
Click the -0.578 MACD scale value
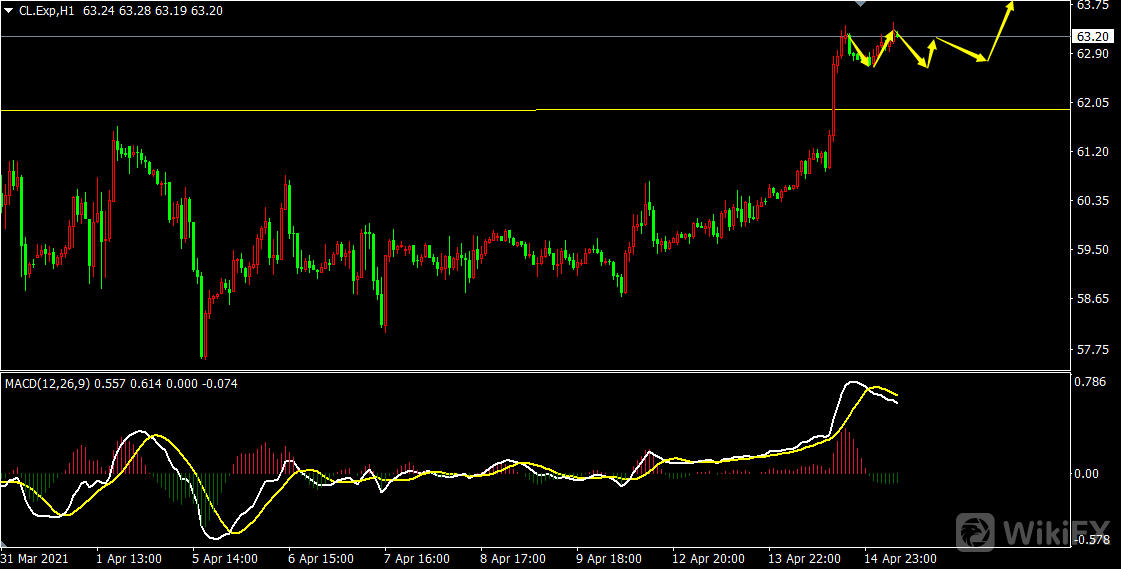click(x=1089, y=541)
